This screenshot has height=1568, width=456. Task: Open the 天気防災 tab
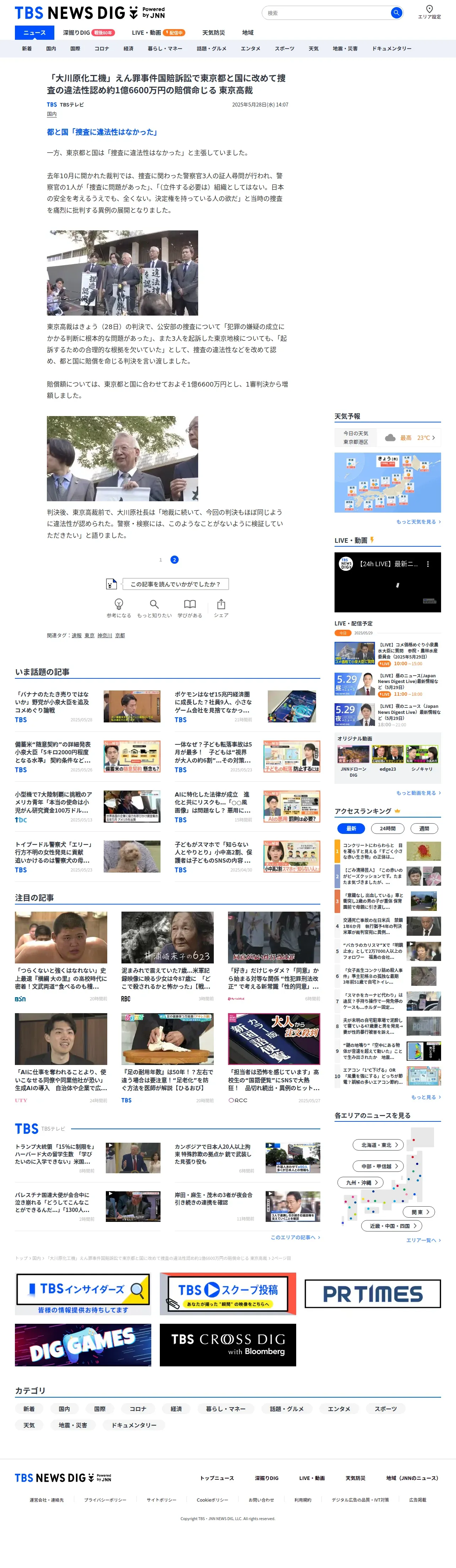coord(213,33)
